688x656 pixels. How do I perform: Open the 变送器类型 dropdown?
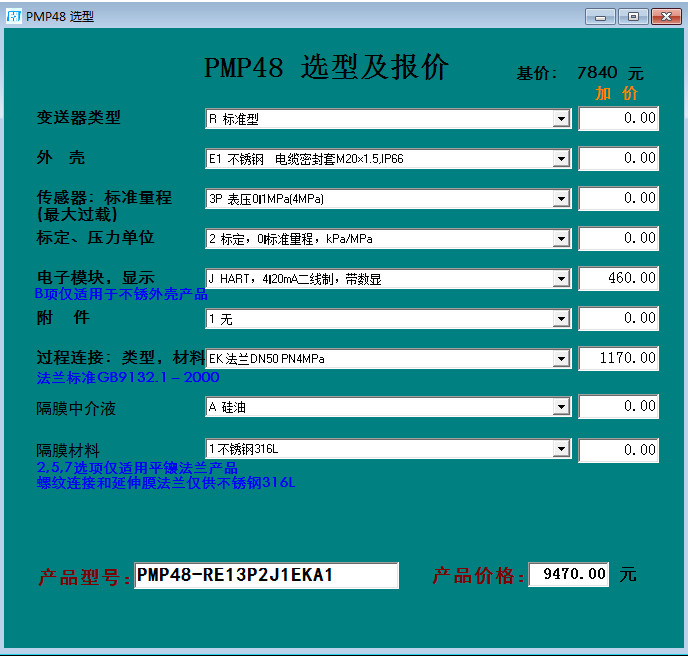click(561, 119)
